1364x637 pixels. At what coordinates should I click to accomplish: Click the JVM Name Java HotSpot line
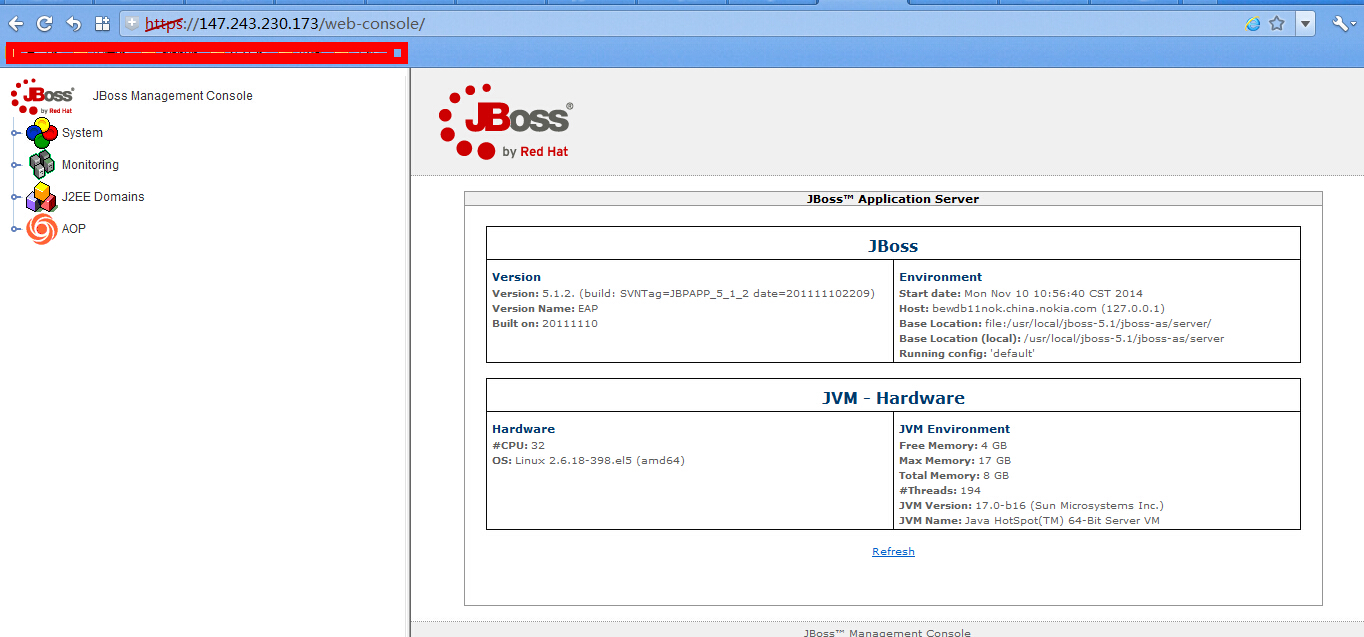pyautogui.click(x=1029, y=521)
